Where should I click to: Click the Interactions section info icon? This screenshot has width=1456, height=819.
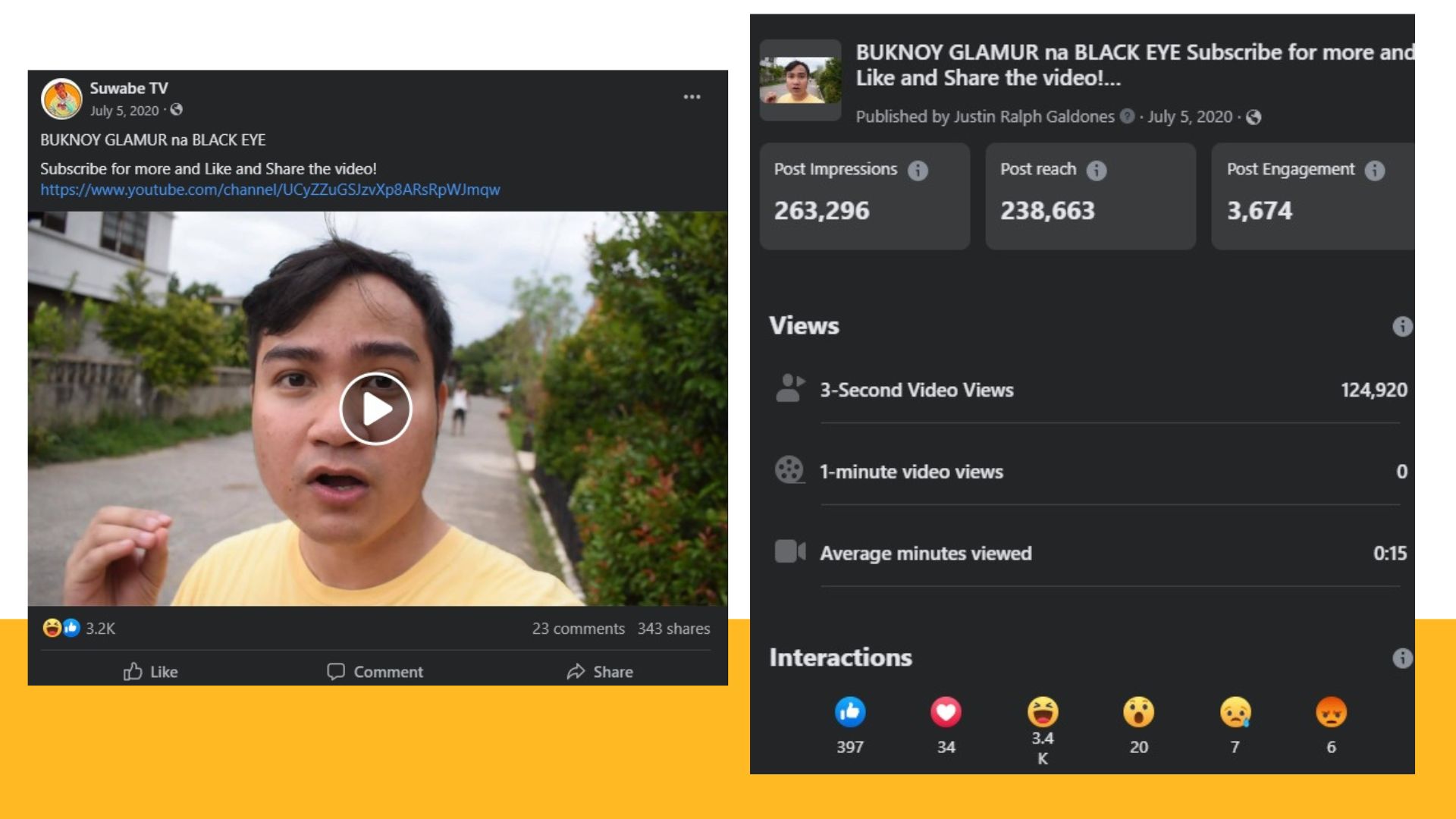[1401, 657]
